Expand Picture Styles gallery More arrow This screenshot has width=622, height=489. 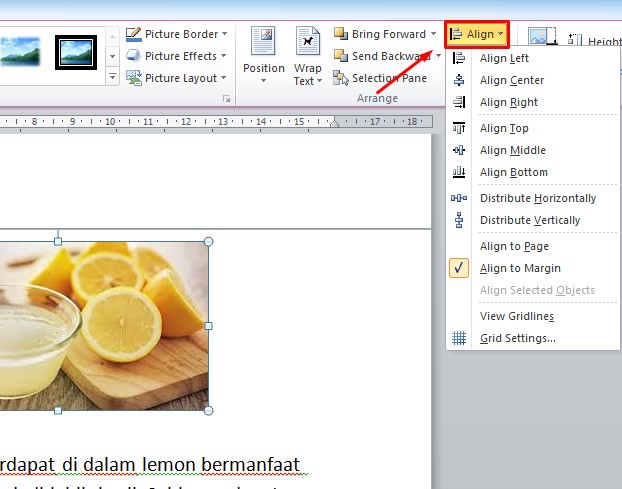[112, 76]
